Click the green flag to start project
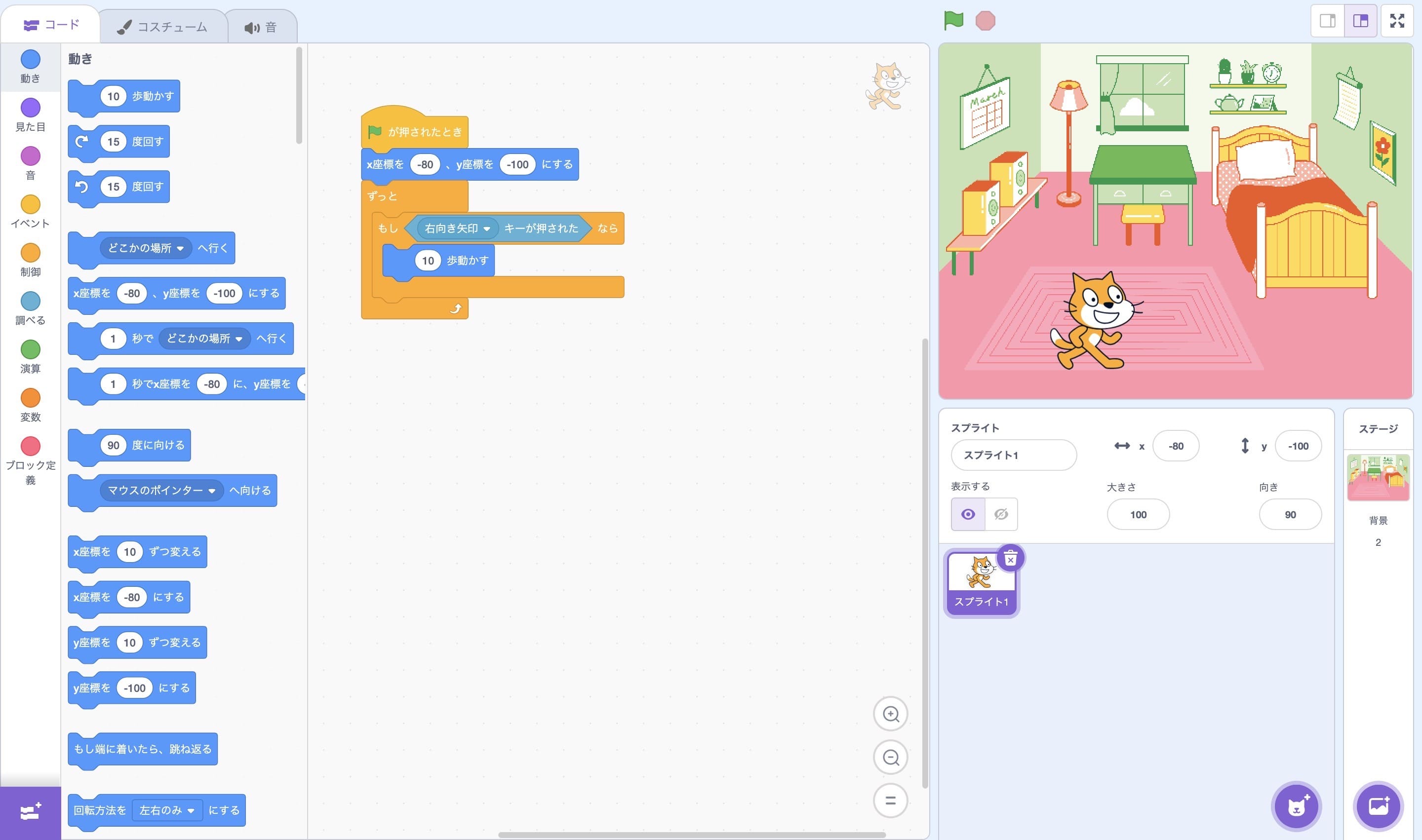This screenshot has height=840, width=1422. tap(953, 21)
